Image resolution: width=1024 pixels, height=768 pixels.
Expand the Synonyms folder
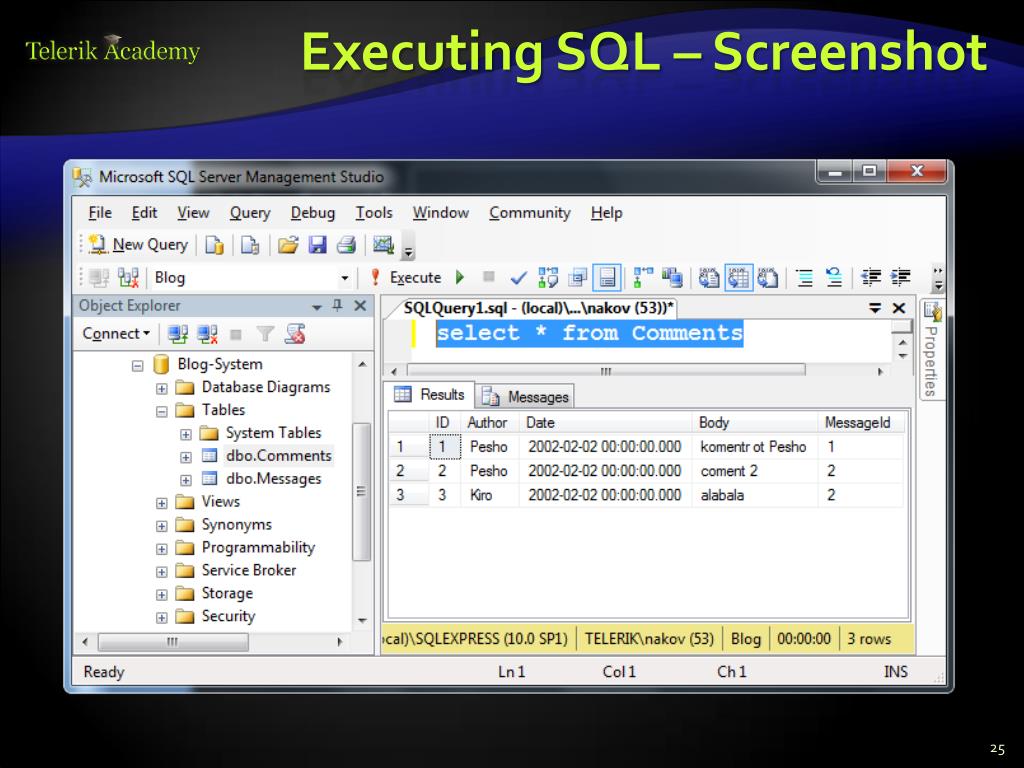(x=161, y=526)
